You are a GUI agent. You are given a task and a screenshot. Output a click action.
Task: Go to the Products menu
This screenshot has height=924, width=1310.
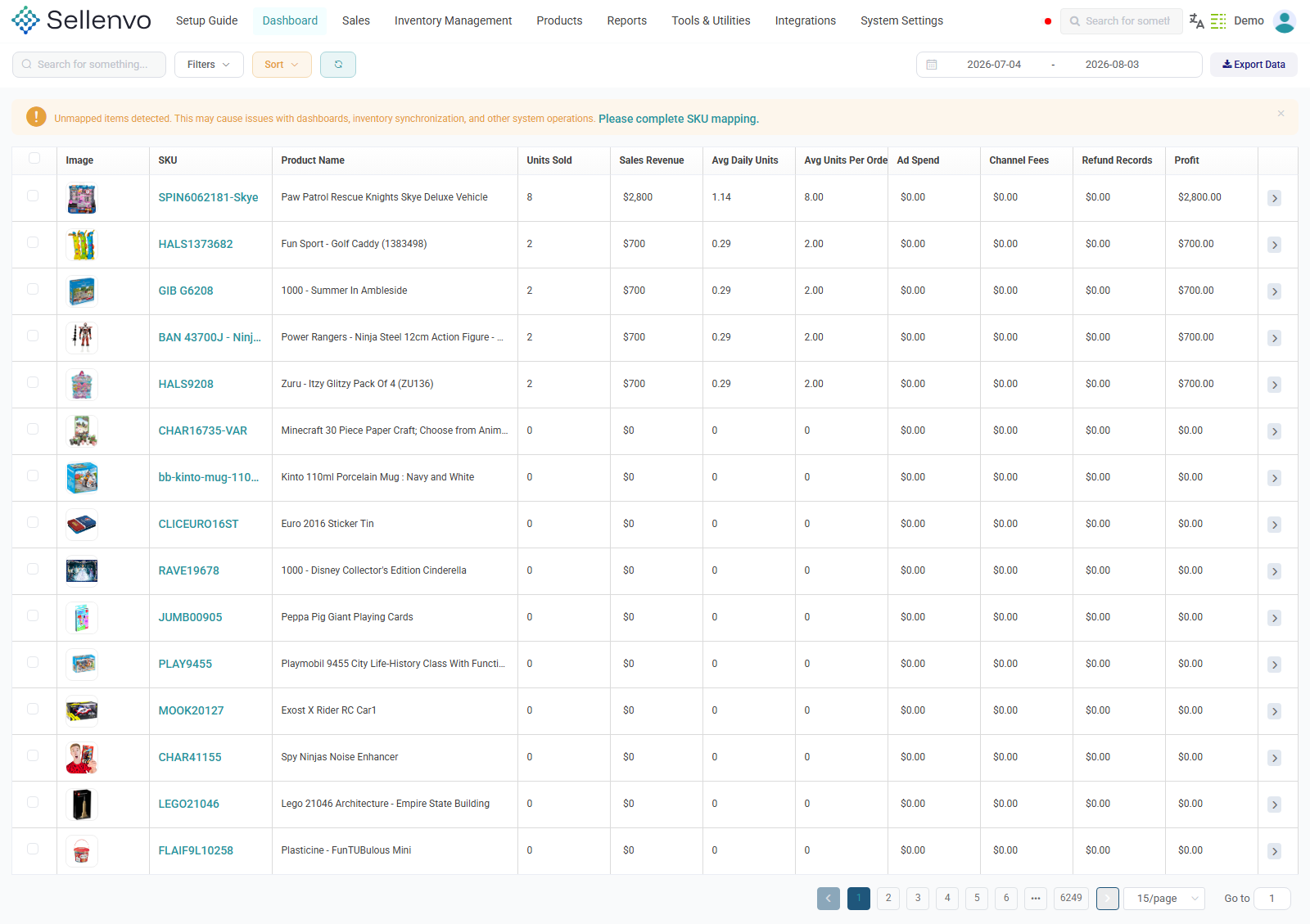[x=559, y=20]
